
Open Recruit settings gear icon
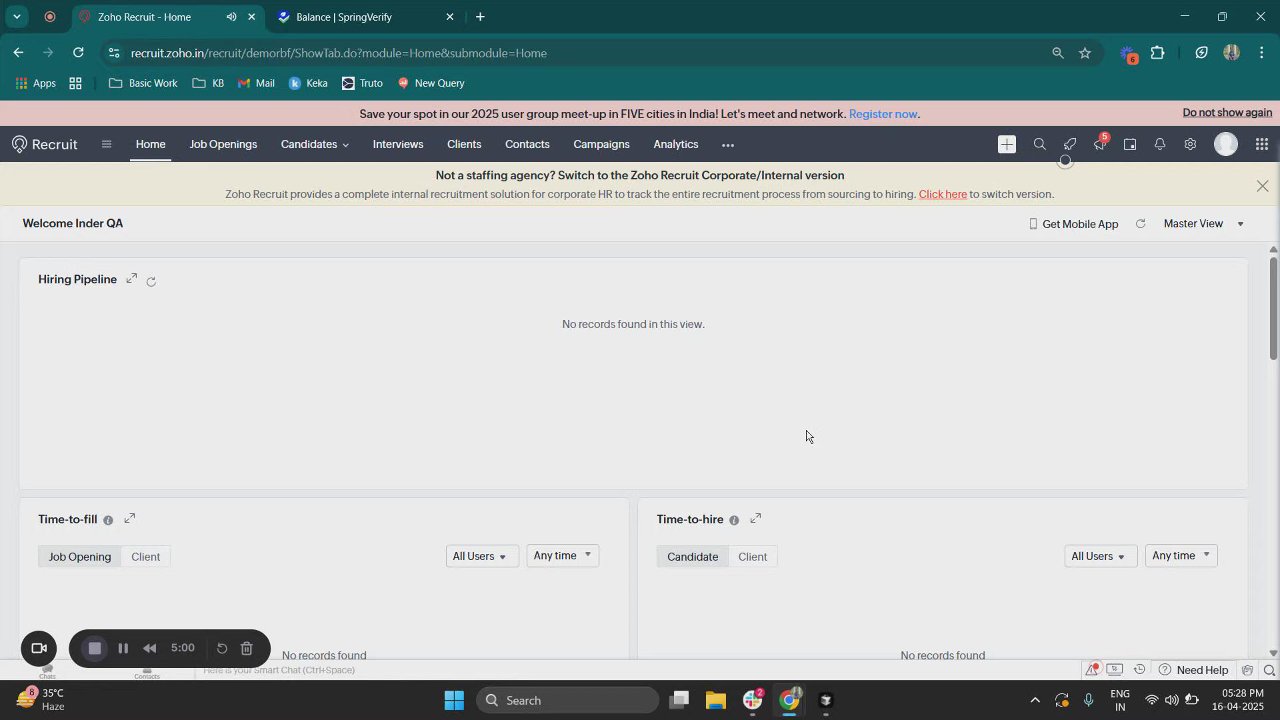[x=1190, y=145]
